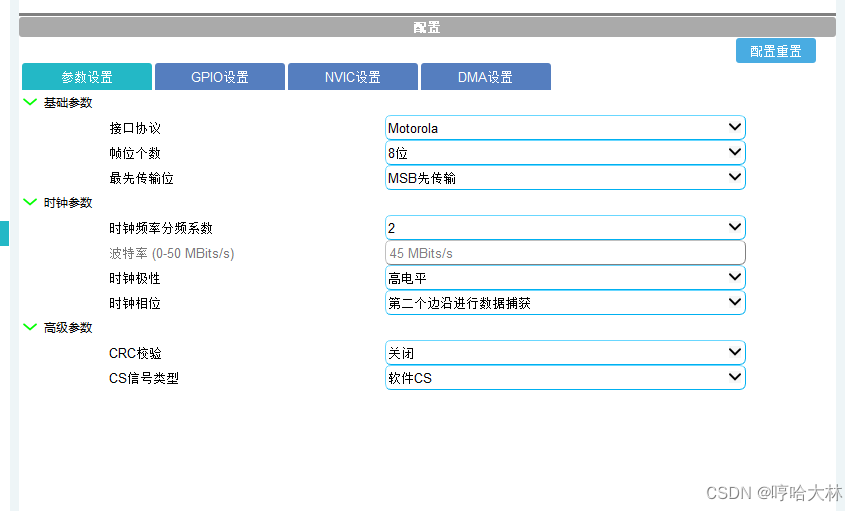Open the 最先传输位 MSB先传输 dropdown

coord(565,178)
